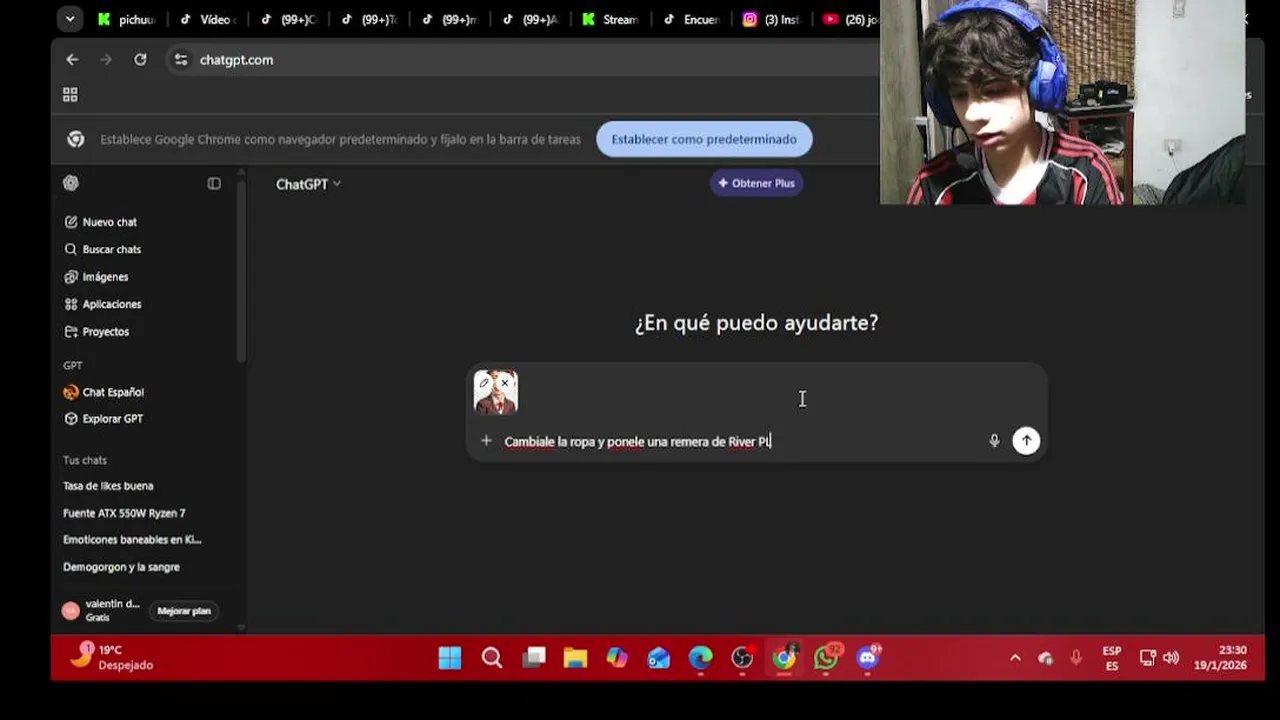Click Establecer como predeterminado button
The width and height of the screenshot is (1280, 720).
pos(704,139)
